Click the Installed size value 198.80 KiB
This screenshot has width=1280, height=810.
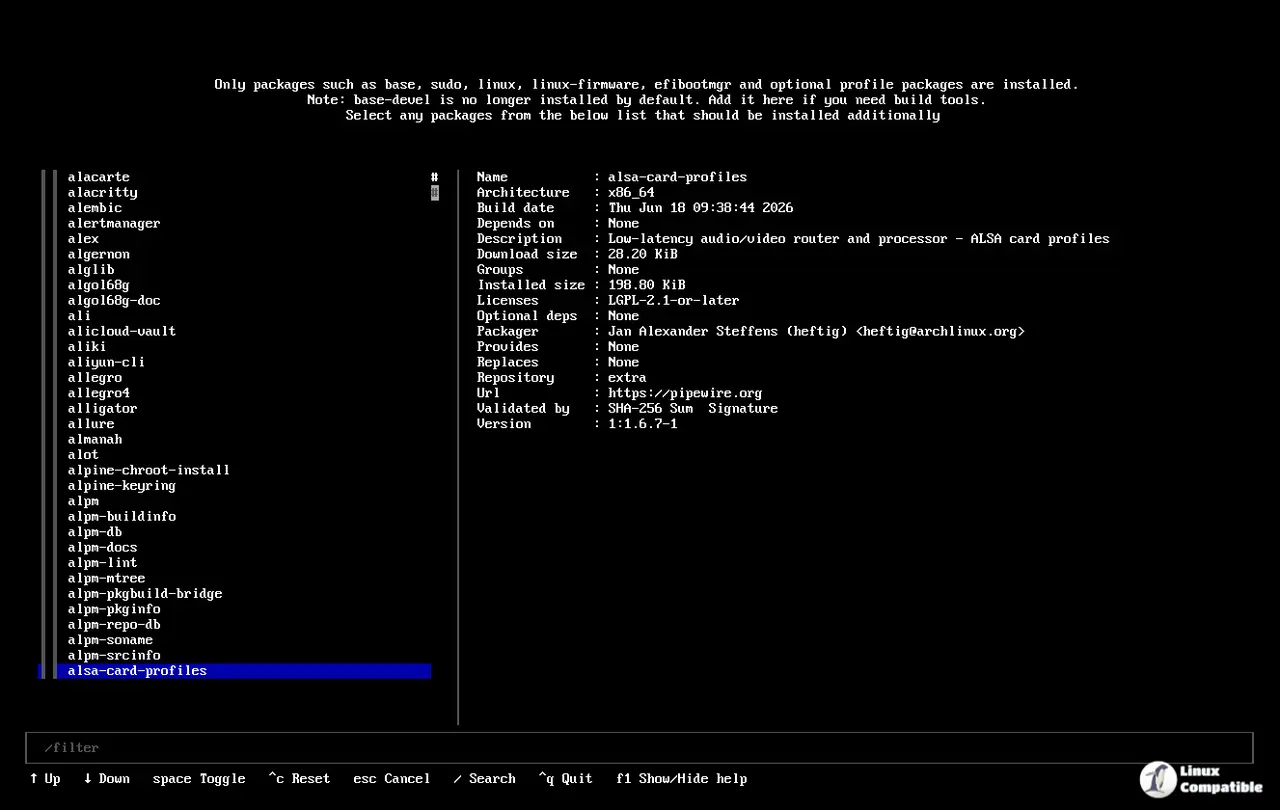pyautogui.click(x=647, y=285)
